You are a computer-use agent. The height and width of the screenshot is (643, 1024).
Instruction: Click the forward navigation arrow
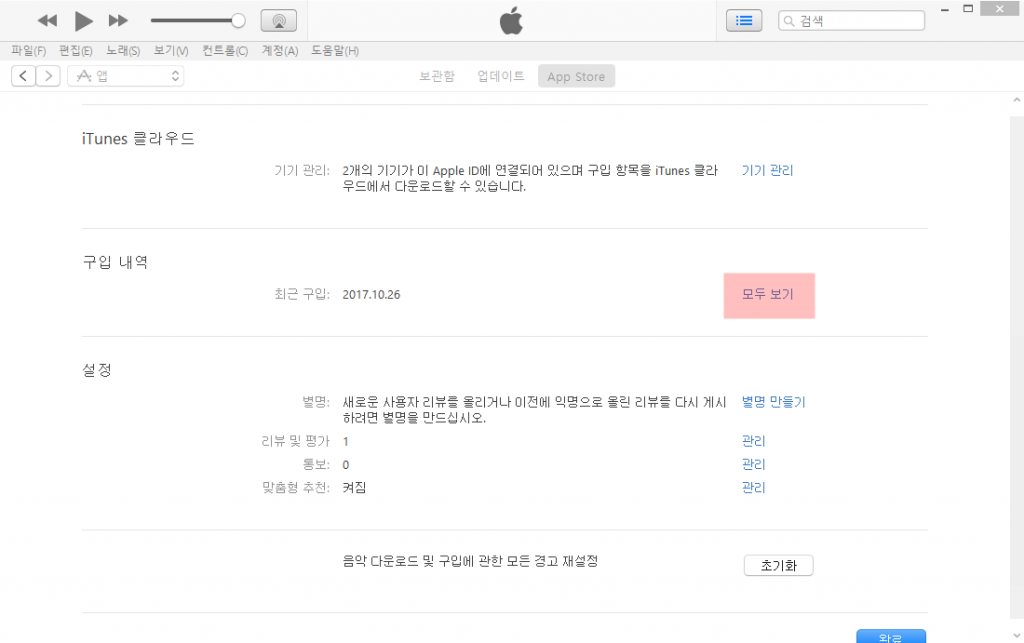click(48, 76)
